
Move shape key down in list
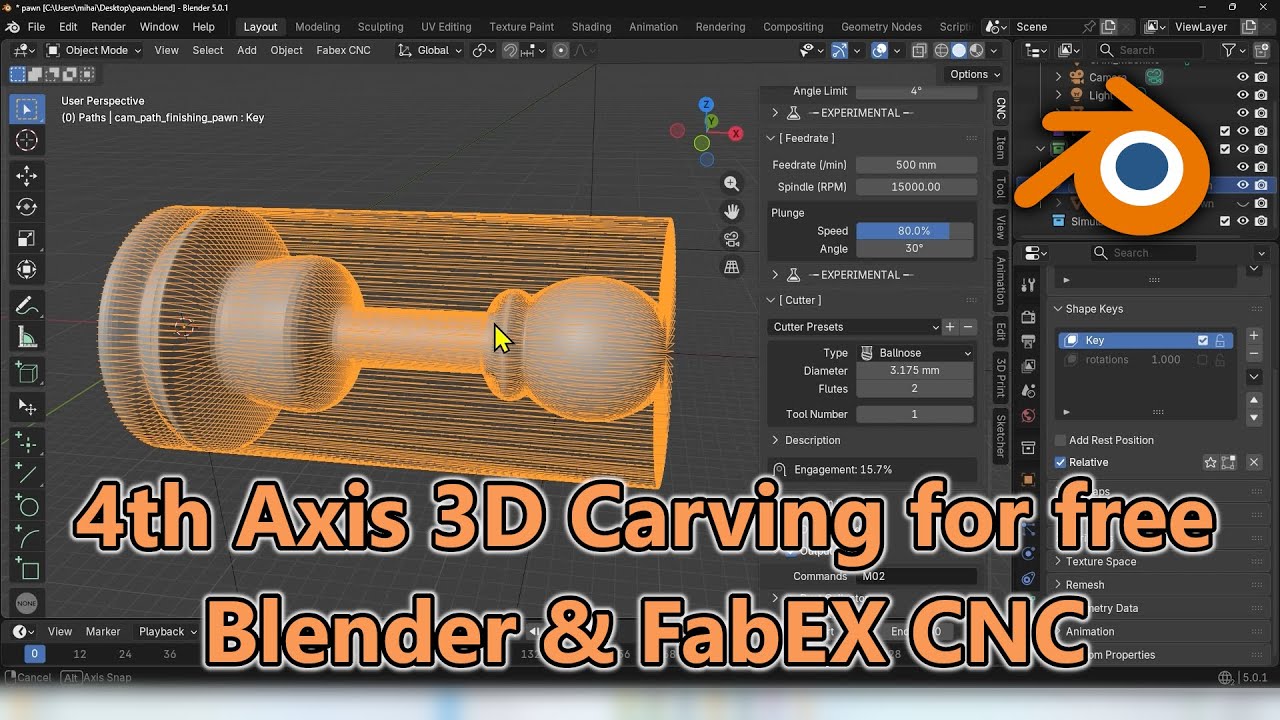pyautogui.click(x=1254, y=417)
